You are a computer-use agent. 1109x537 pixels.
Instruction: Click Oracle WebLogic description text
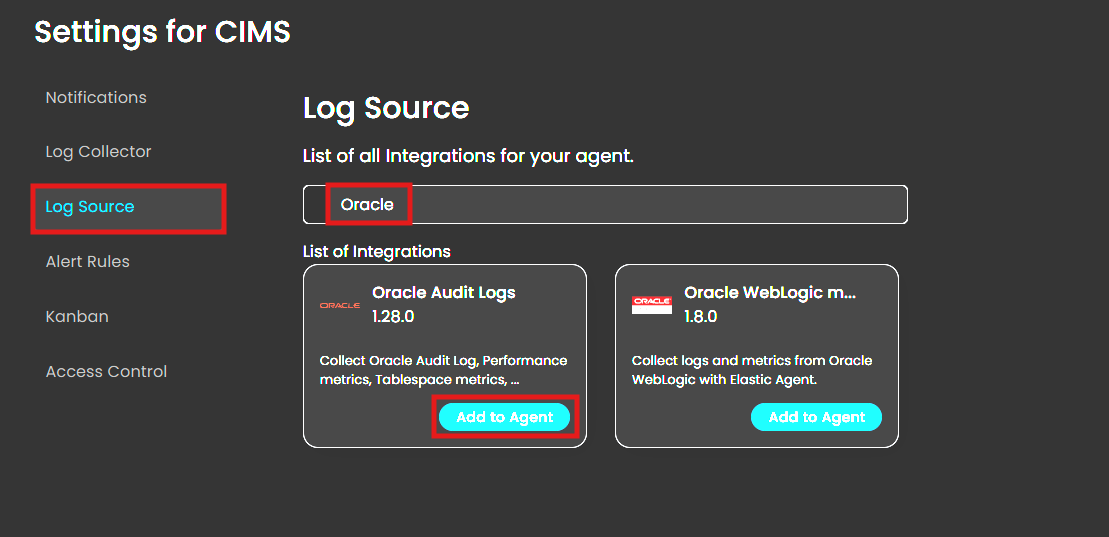(x=752, y=370)
